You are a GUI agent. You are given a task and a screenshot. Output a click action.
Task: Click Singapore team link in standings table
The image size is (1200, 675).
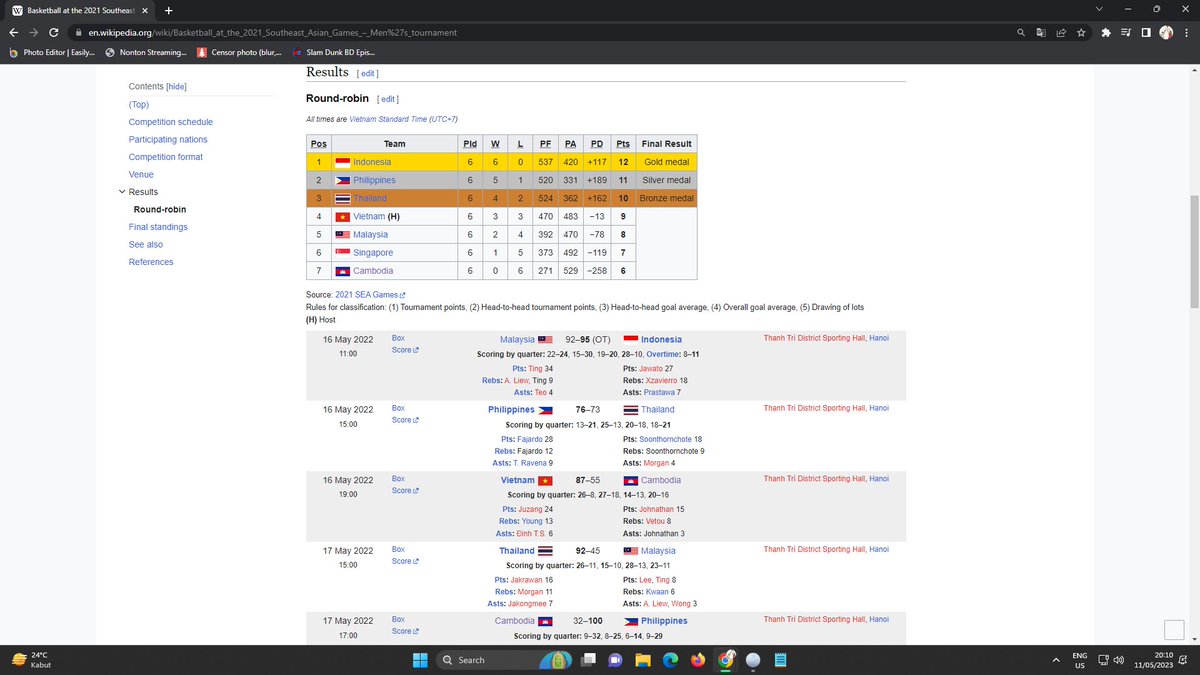(373, 253)
